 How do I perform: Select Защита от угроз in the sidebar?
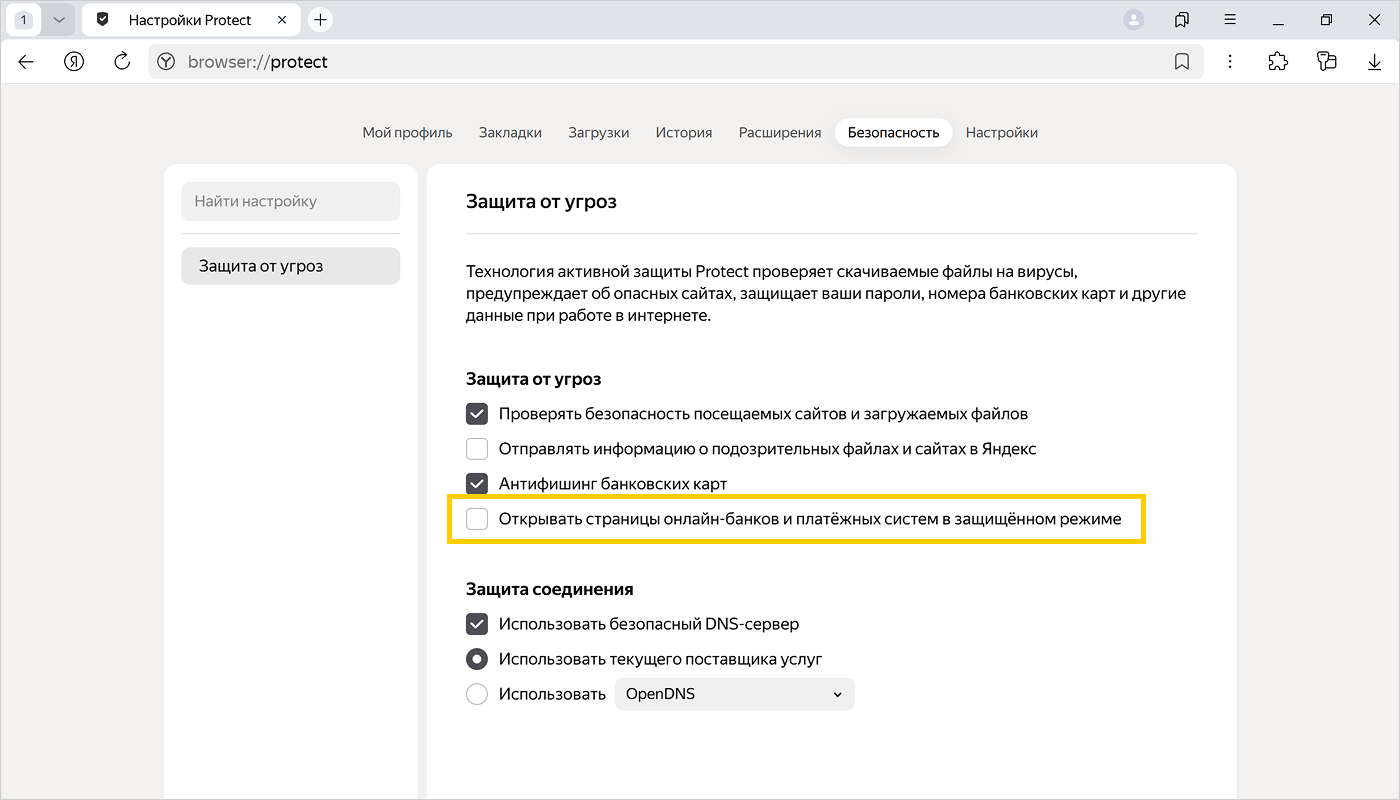point(290,266)
